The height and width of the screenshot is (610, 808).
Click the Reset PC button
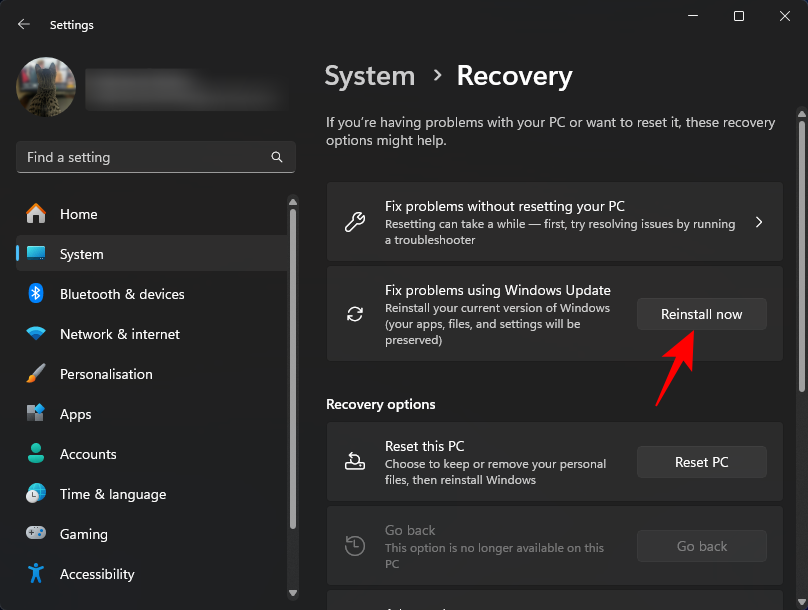click(701, 462)
